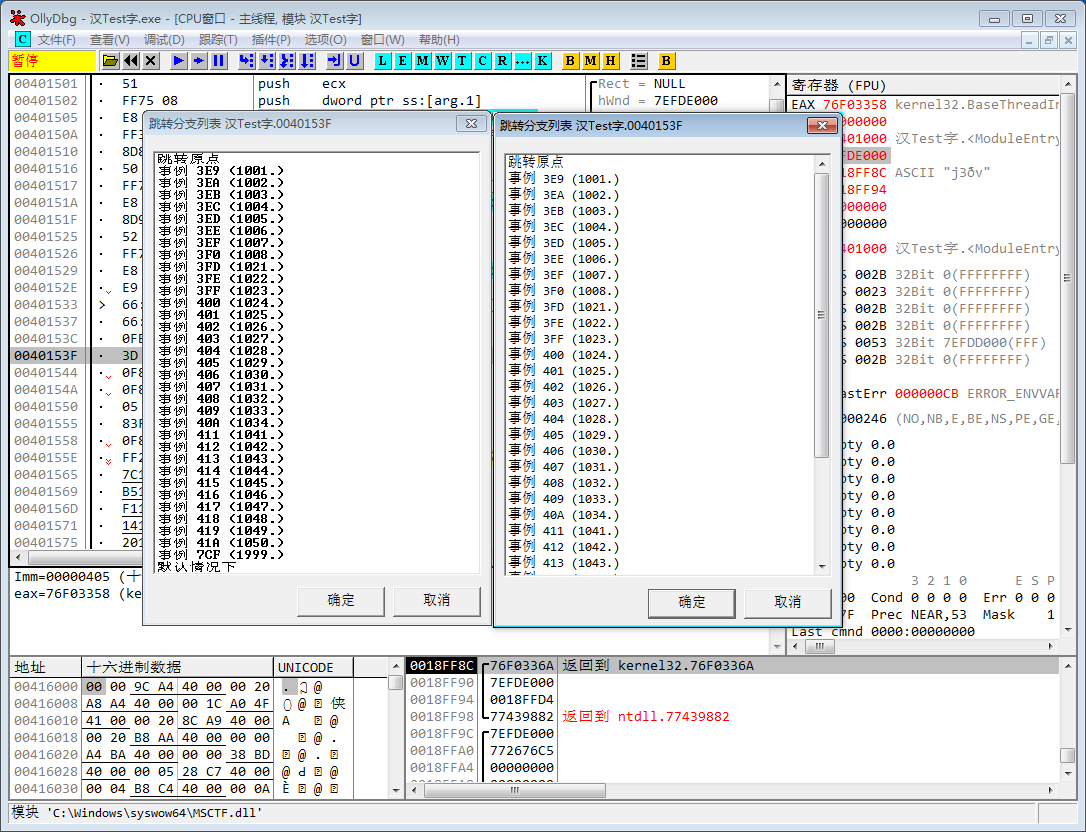Open Memory breakpoints via yellow M icon
Image resolution: width=1086 pixels, height=832 pixels.
(x=590, y=61)
